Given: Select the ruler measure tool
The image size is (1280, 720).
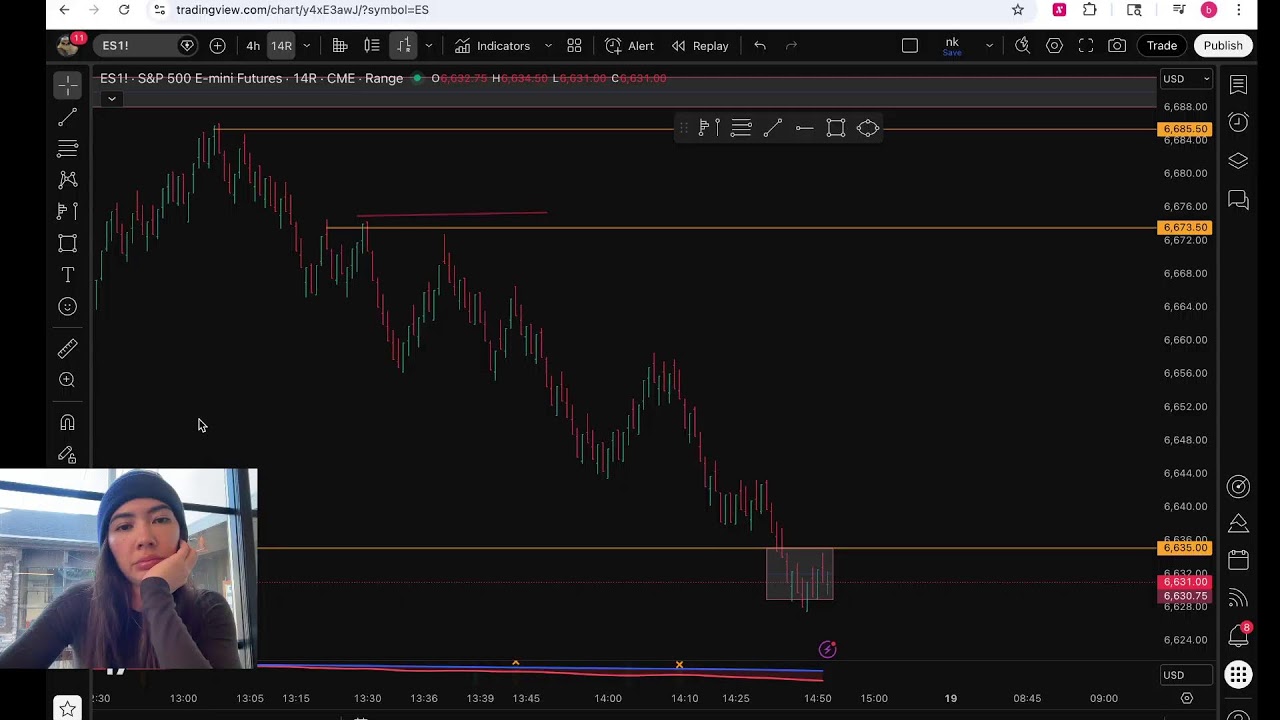Looking at the screenshot, I should [x=67, y=349].
